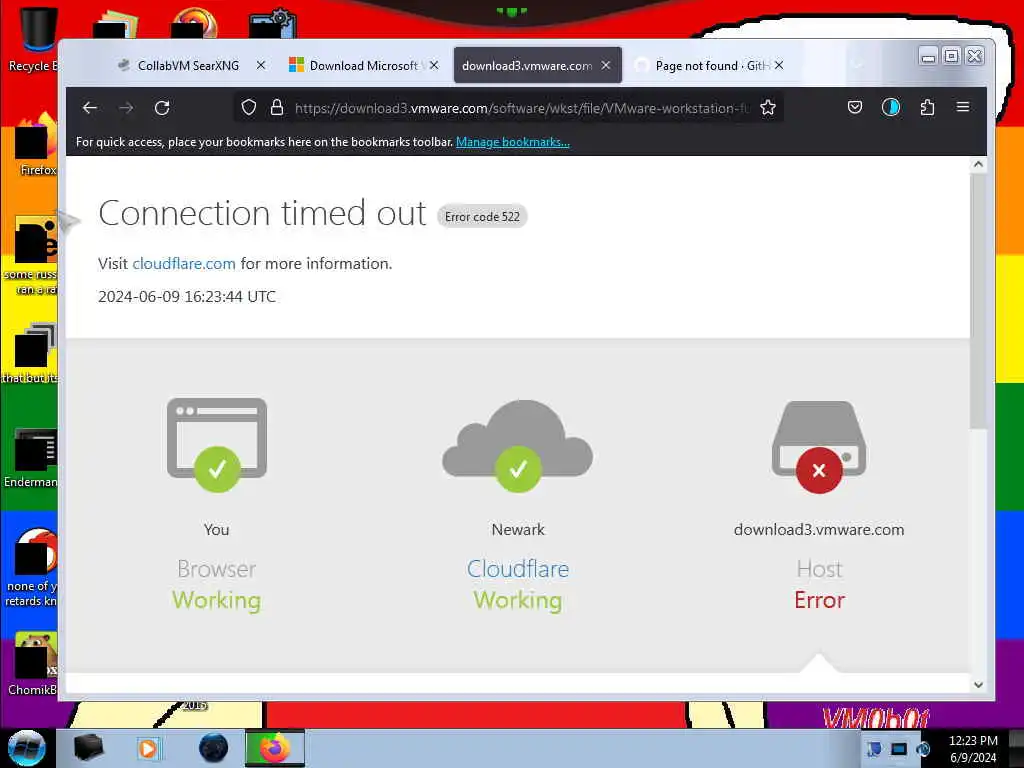Click the host server error icon
Viewport: 1024px width, 768px height.
pos(819,448)
